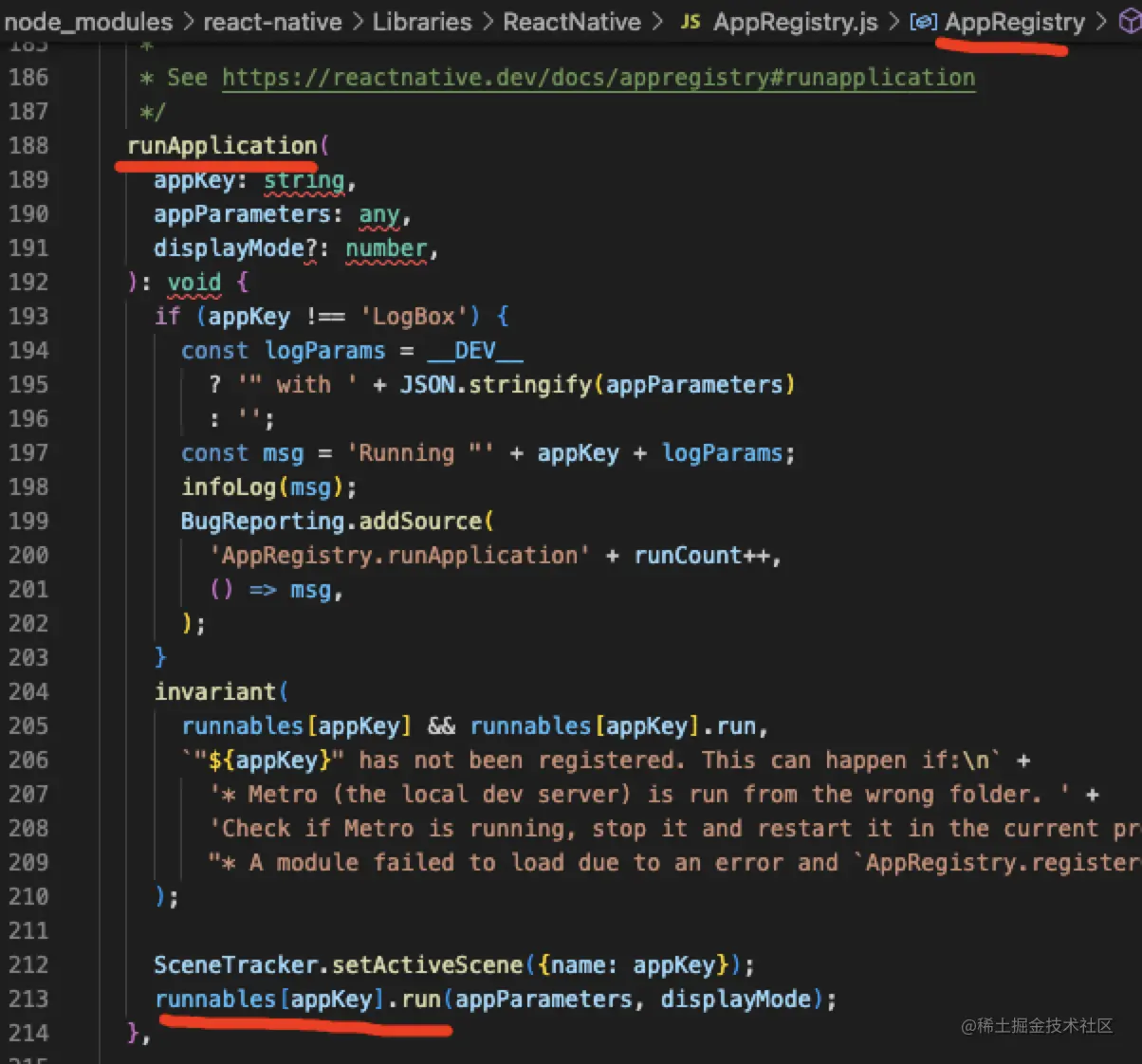Click line number 213 in the gutter

[x=28, y=999]
